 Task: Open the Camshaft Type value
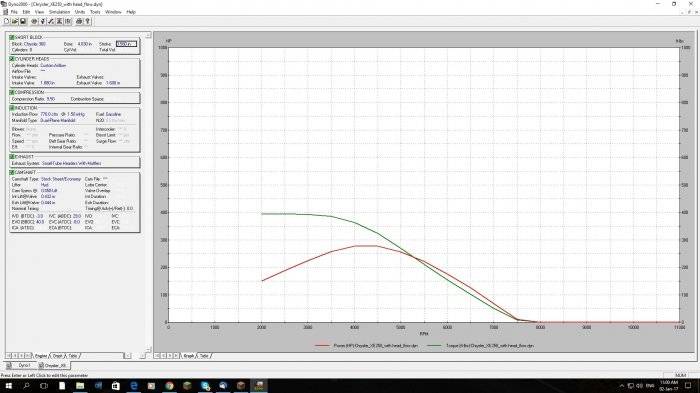[x=61, y=179]
